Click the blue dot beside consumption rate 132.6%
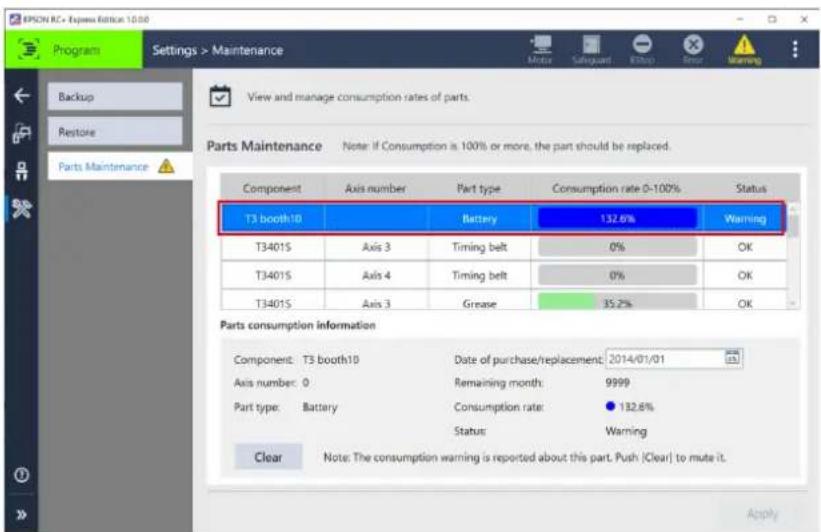821x532 pixels. coord(610,406)
